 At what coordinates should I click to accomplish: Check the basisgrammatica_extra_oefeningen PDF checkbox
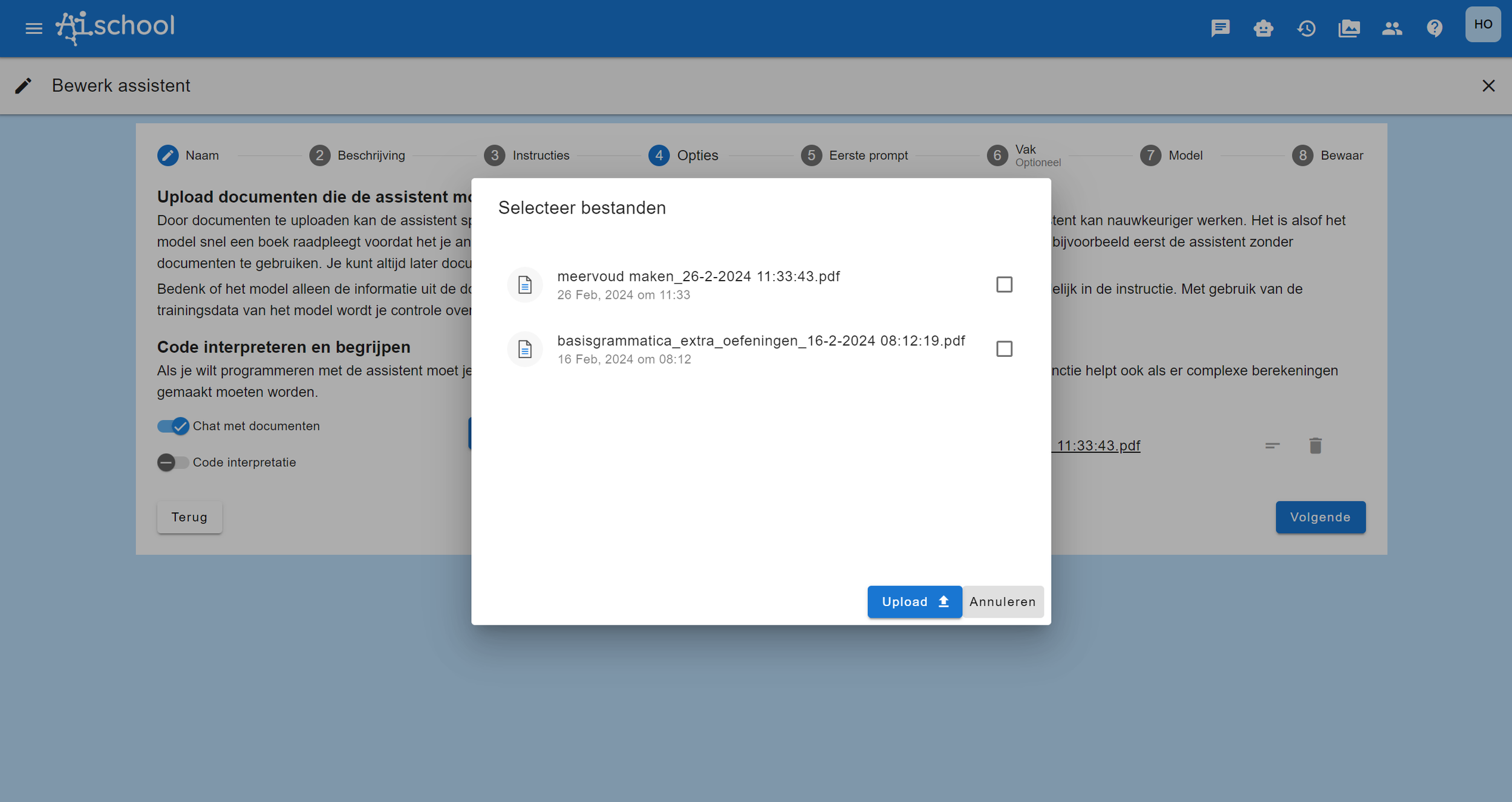[1004, 349]
